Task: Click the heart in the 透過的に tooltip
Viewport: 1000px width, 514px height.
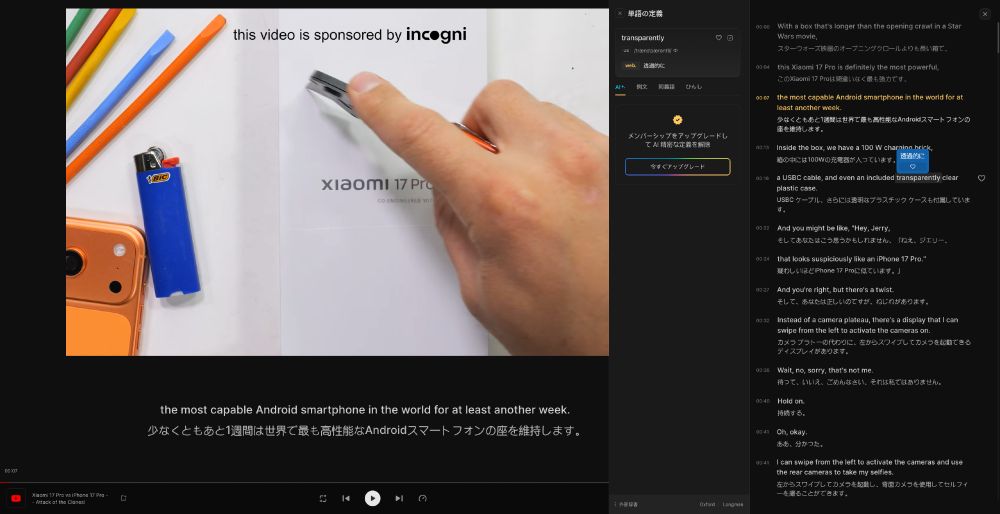Action: tap(913, 166)
